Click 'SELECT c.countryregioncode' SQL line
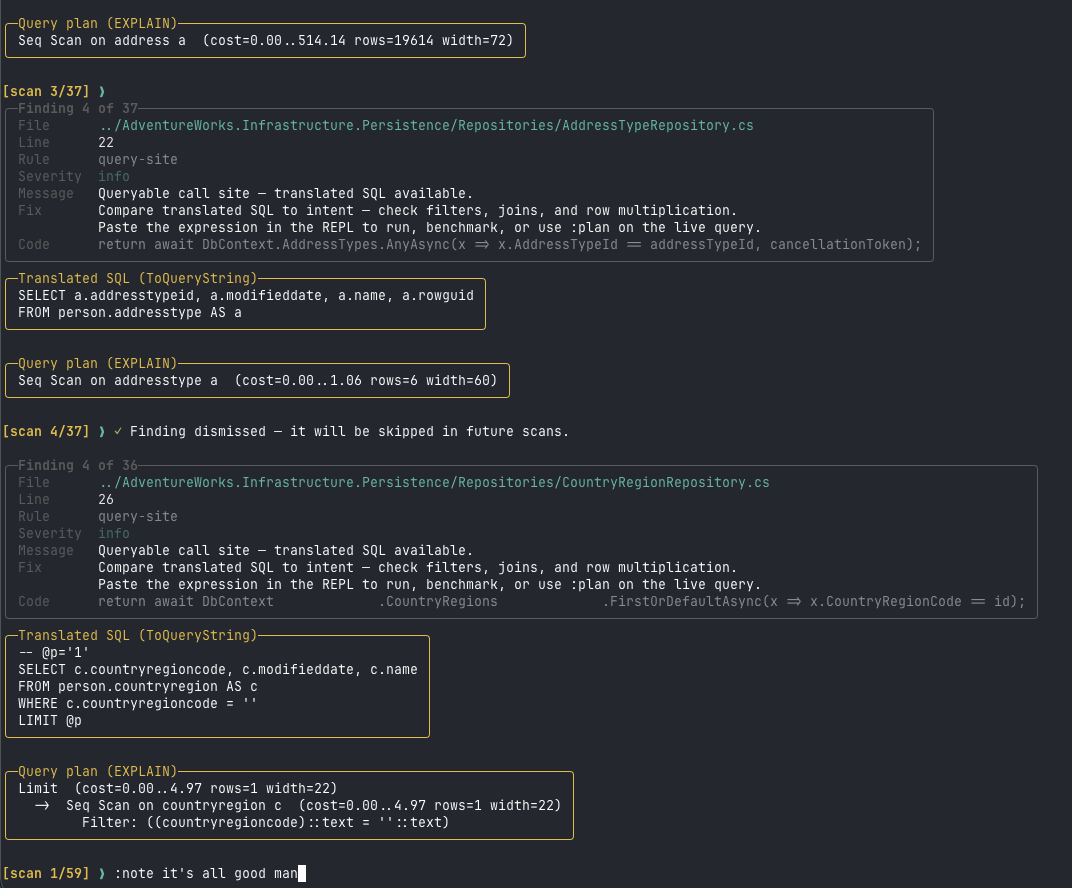 click(218, 670)
